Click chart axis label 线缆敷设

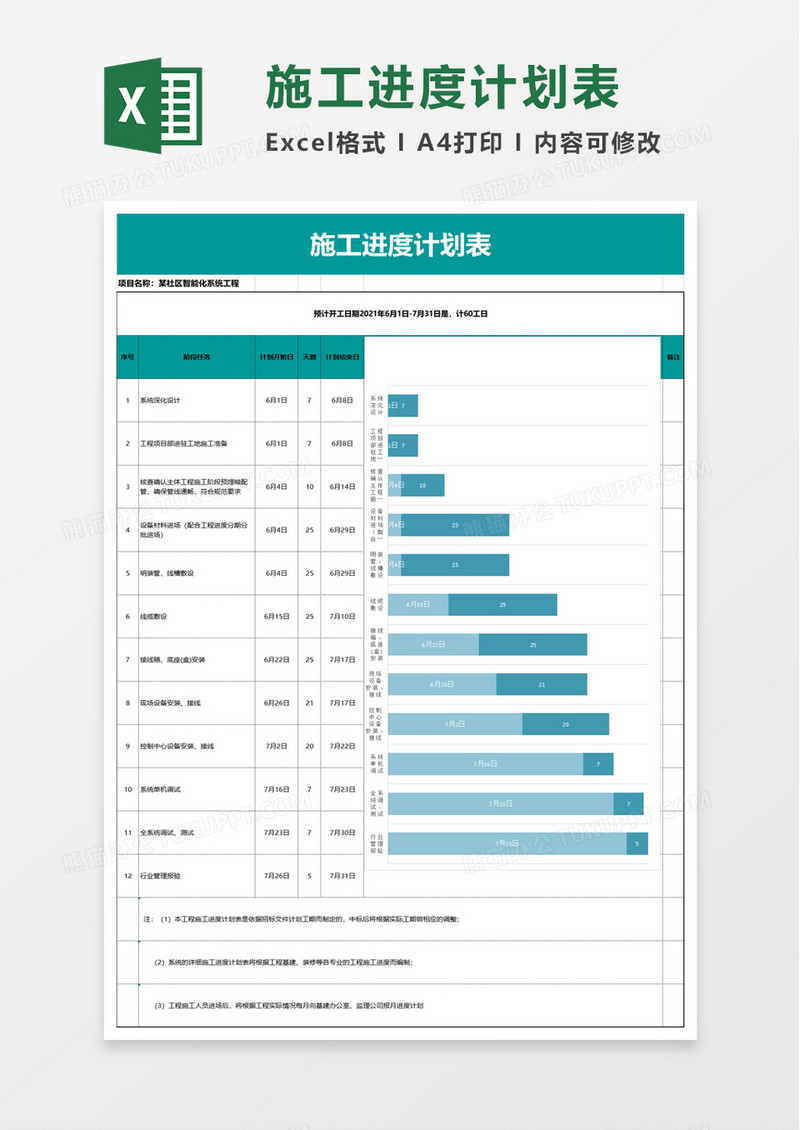[376, 605]
